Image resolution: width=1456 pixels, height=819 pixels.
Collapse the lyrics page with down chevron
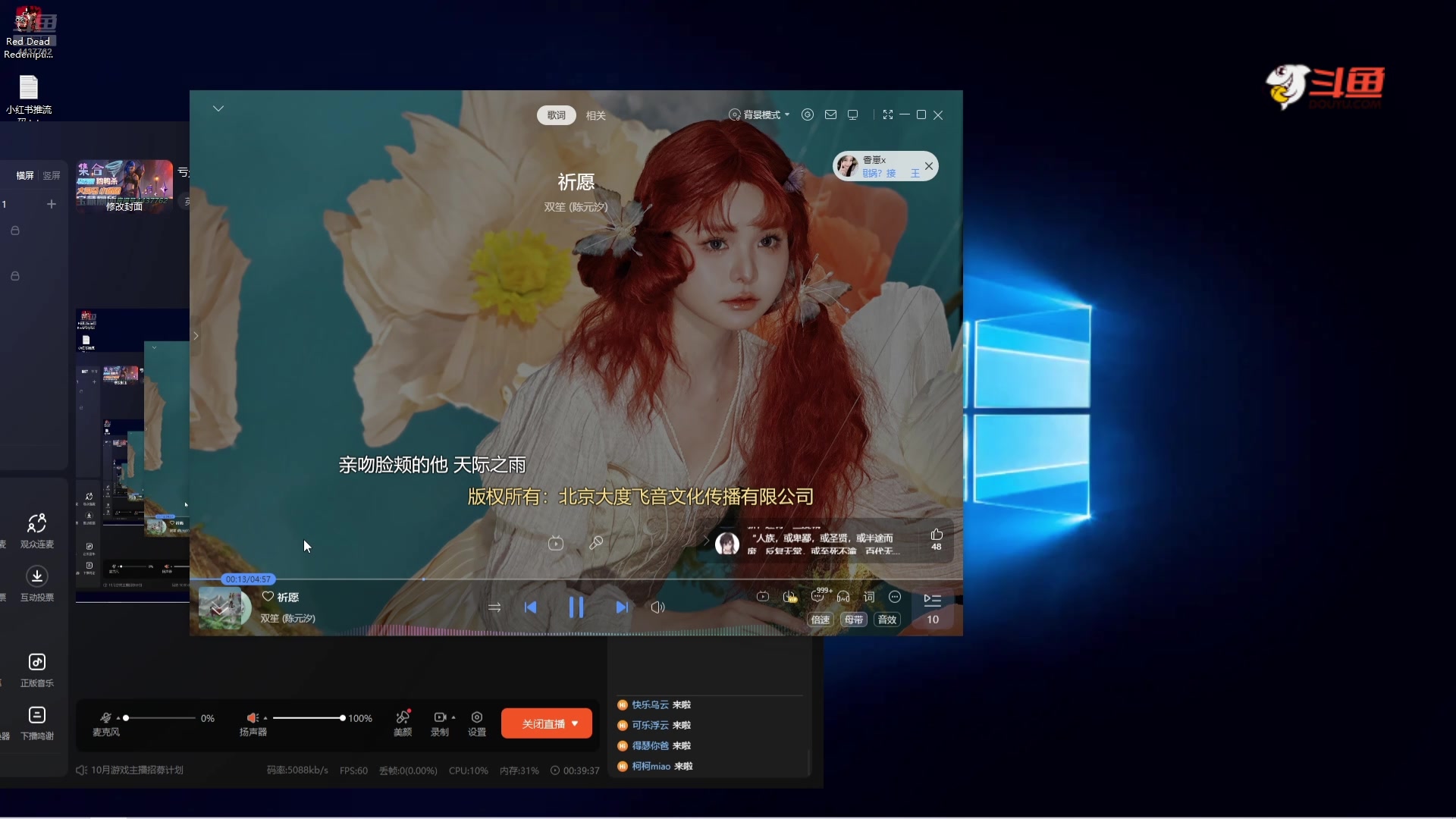tap(218, 108)
